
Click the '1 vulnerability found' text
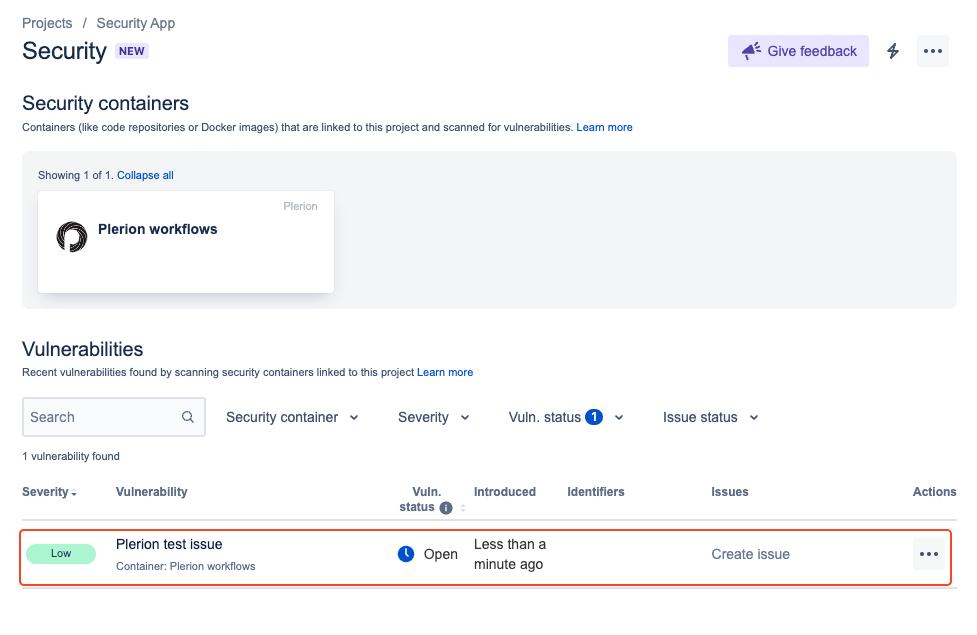click(71, 456)
